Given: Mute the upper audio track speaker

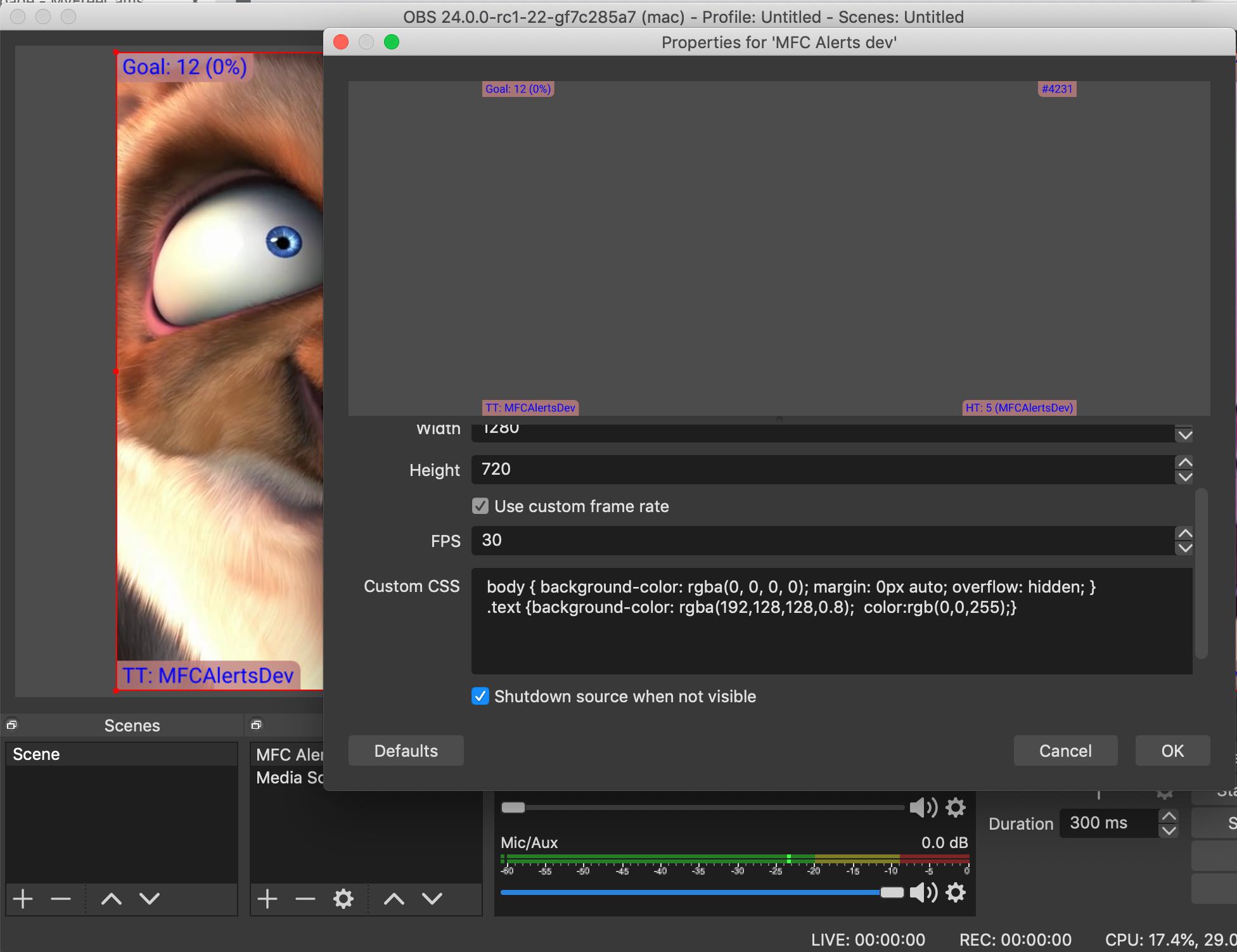Looking at the screenshot, I should tap(922, 807).
